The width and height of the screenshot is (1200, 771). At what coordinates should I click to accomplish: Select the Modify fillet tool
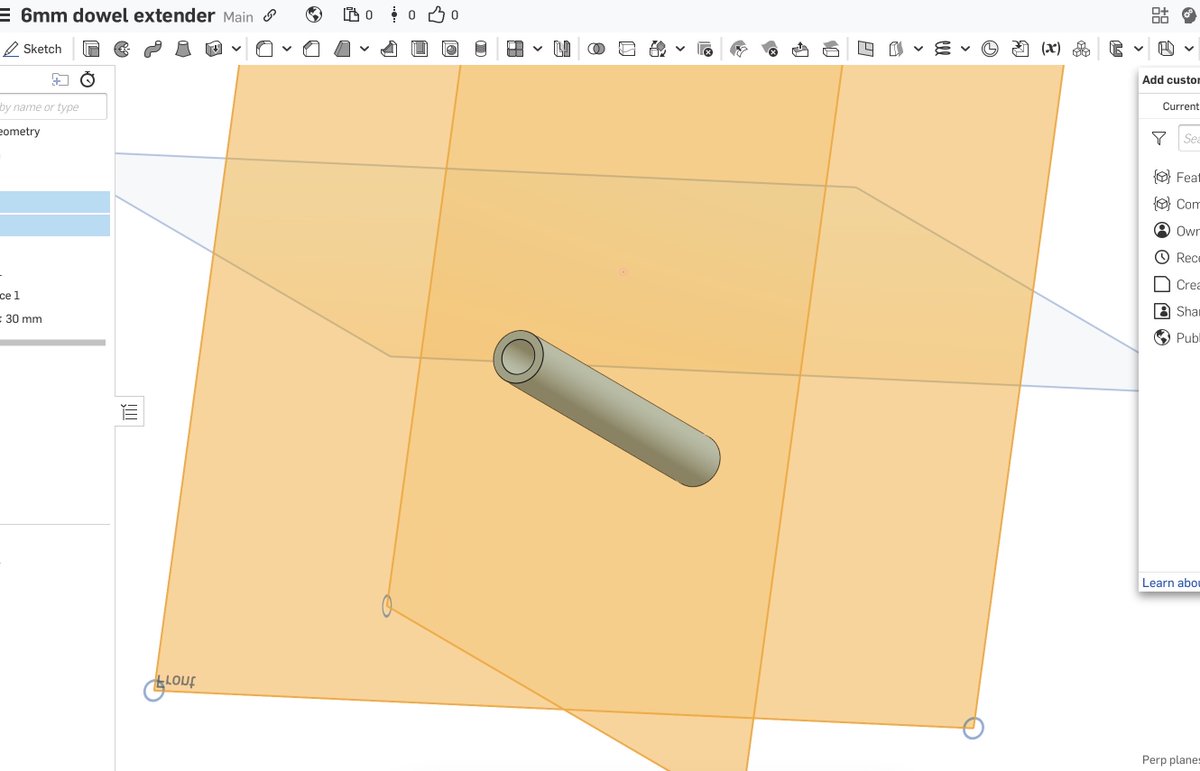click(x=739, y=48)
